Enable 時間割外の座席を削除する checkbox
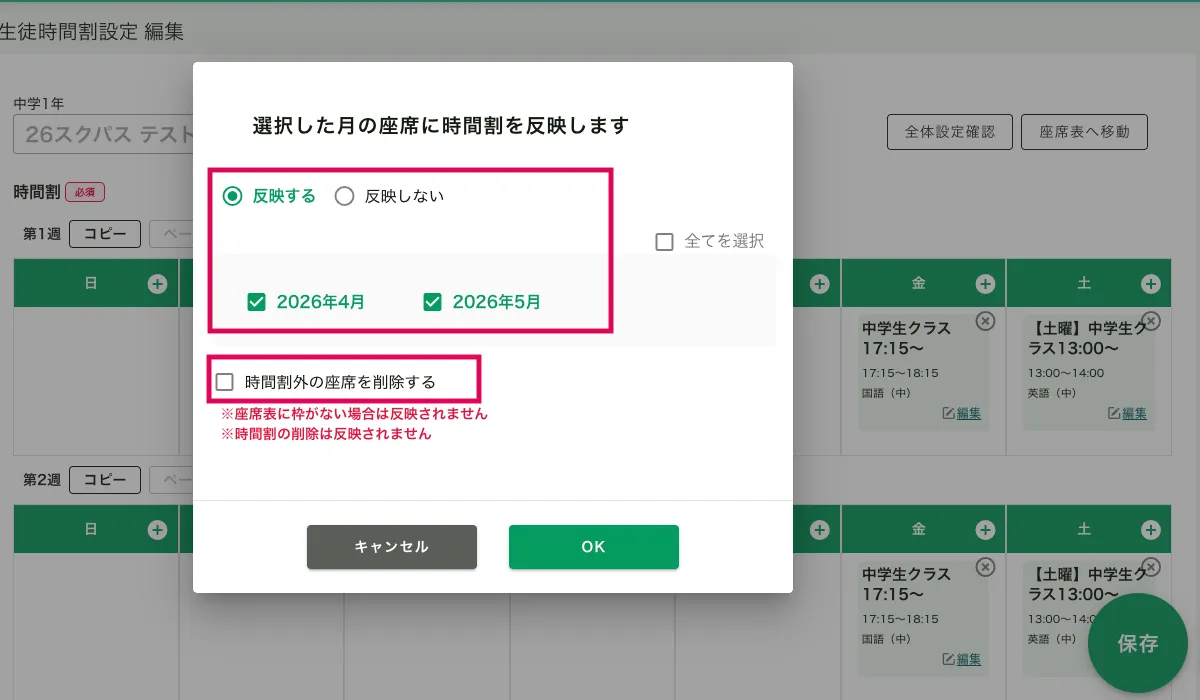Viewport: 1200px width, 700px height. pyautogui.click(x=225, y=382)
